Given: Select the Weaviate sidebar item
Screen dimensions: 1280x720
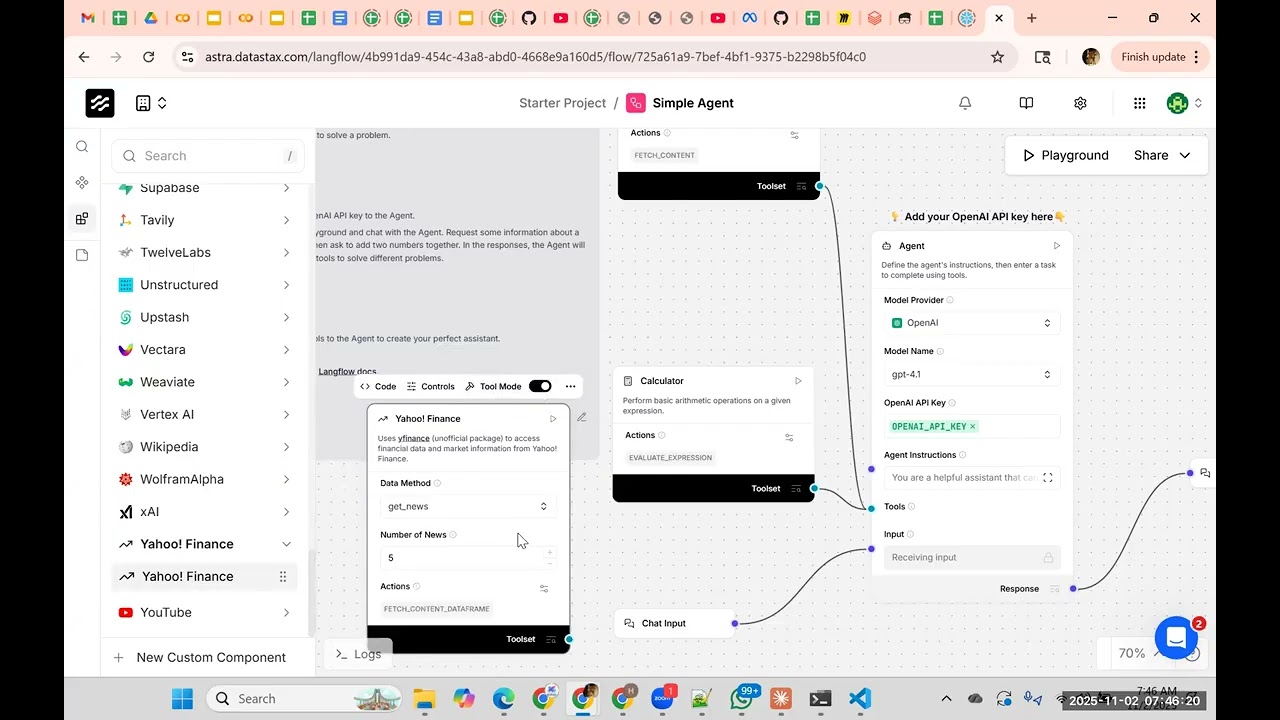Looking at the screenshot, I should click(x=205, y=382).
